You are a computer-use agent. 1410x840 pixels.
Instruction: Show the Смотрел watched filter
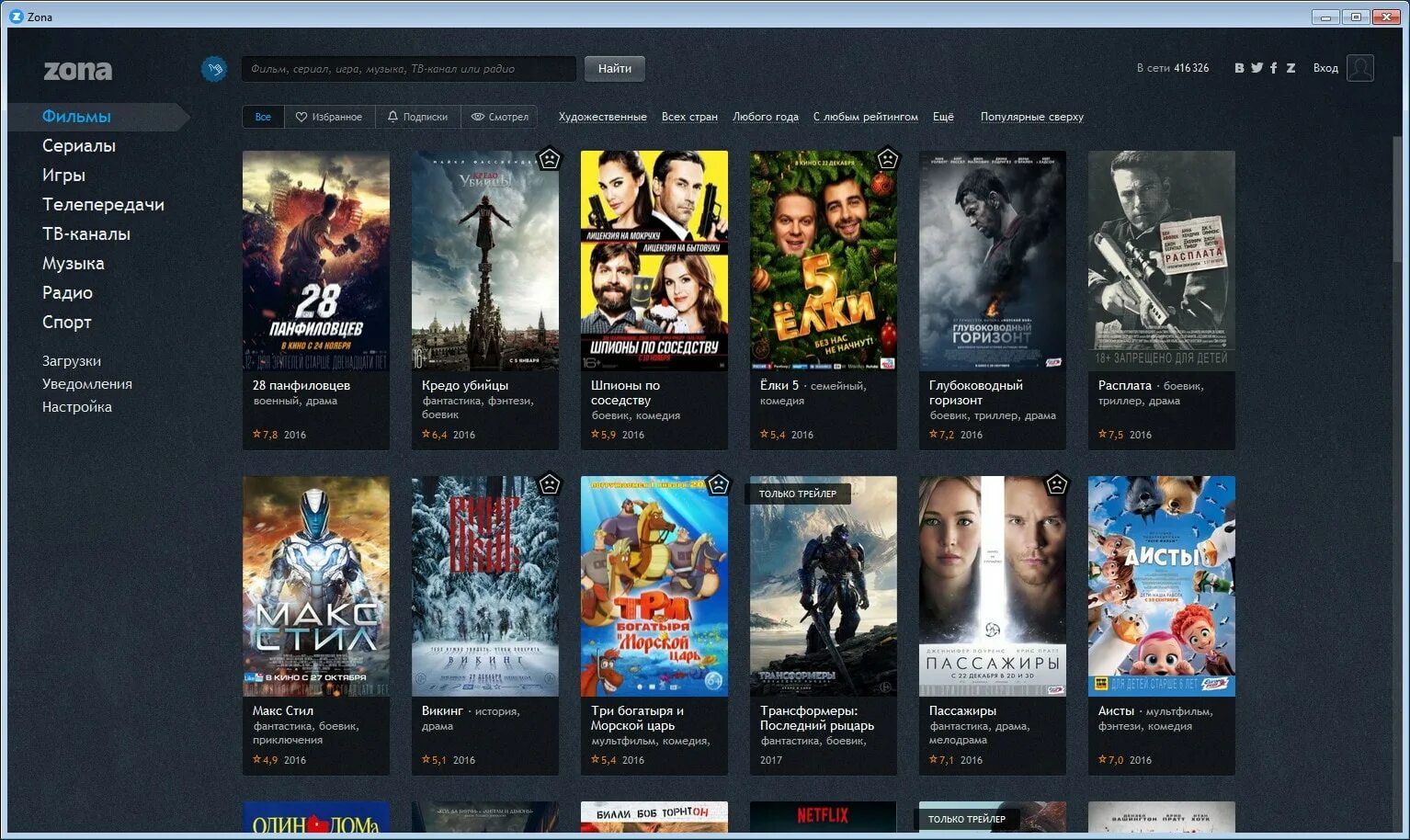[499, 117]
